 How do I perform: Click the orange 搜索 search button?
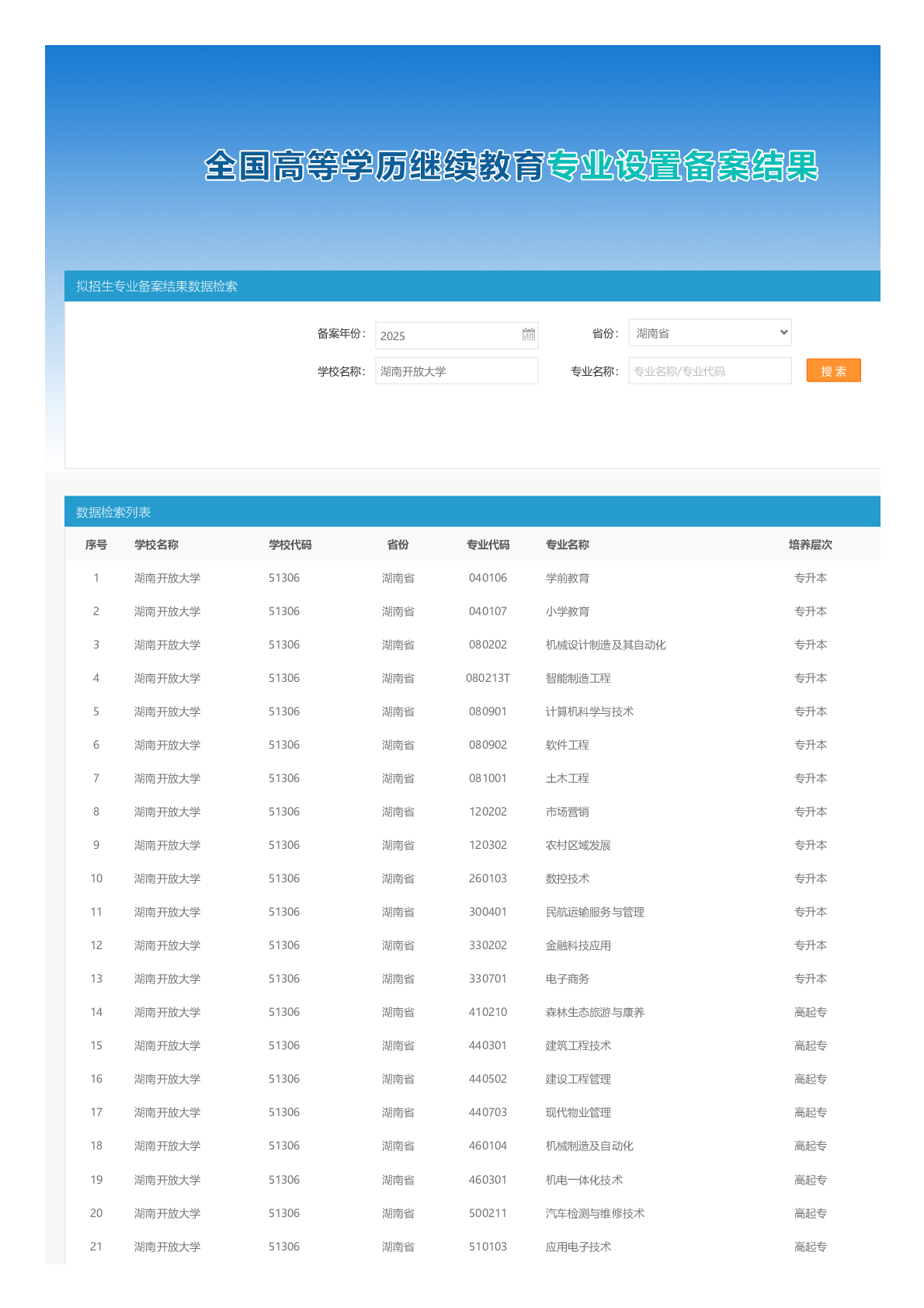pos(833,371)
